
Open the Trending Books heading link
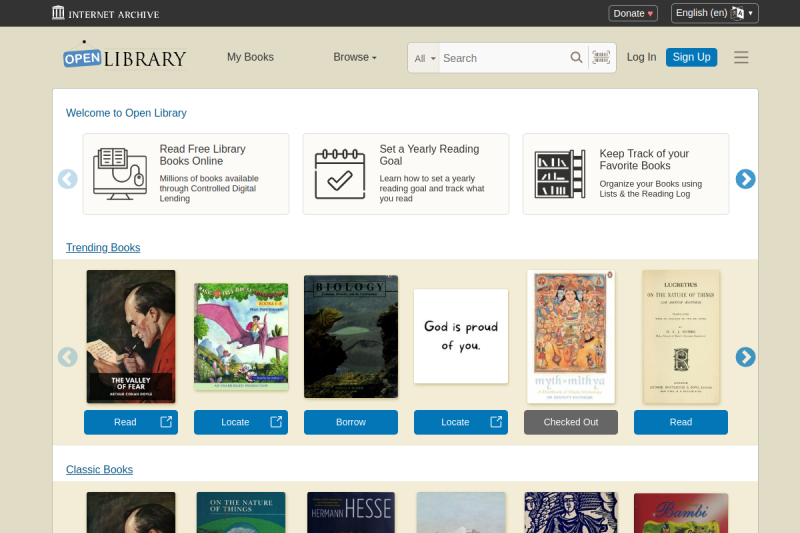point(103,247)
